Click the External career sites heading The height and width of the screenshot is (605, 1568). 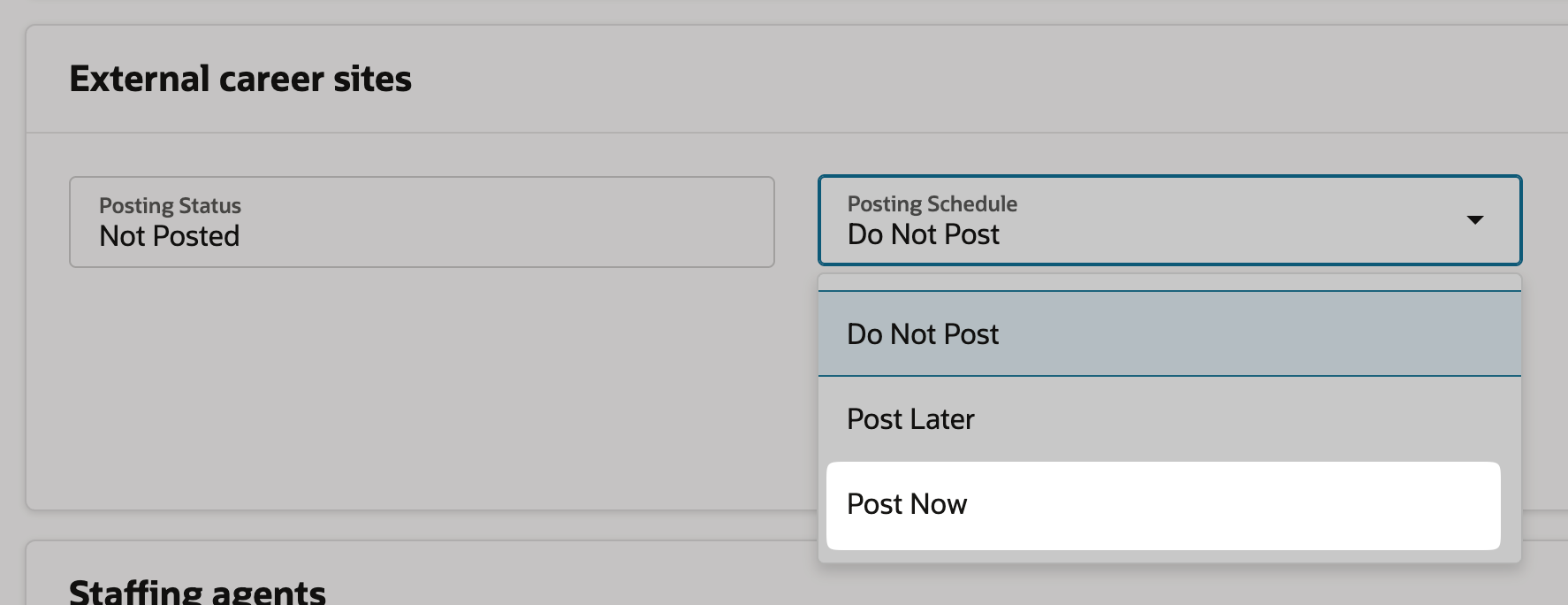click(240, 79)
